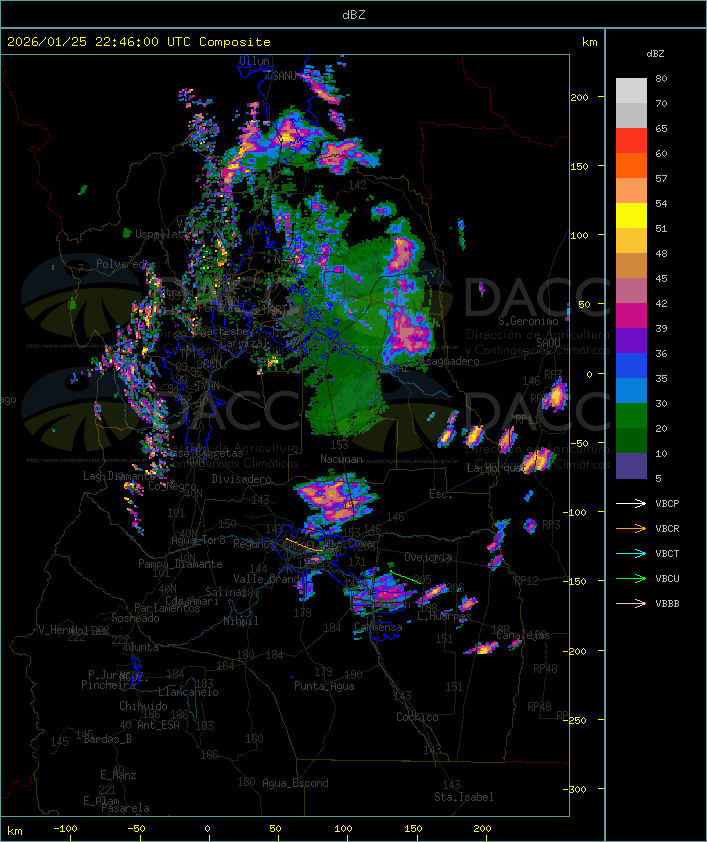Click the dBZ title at the top
The image size is (707, 842).
pyautogui.click(x=353, y=13)
